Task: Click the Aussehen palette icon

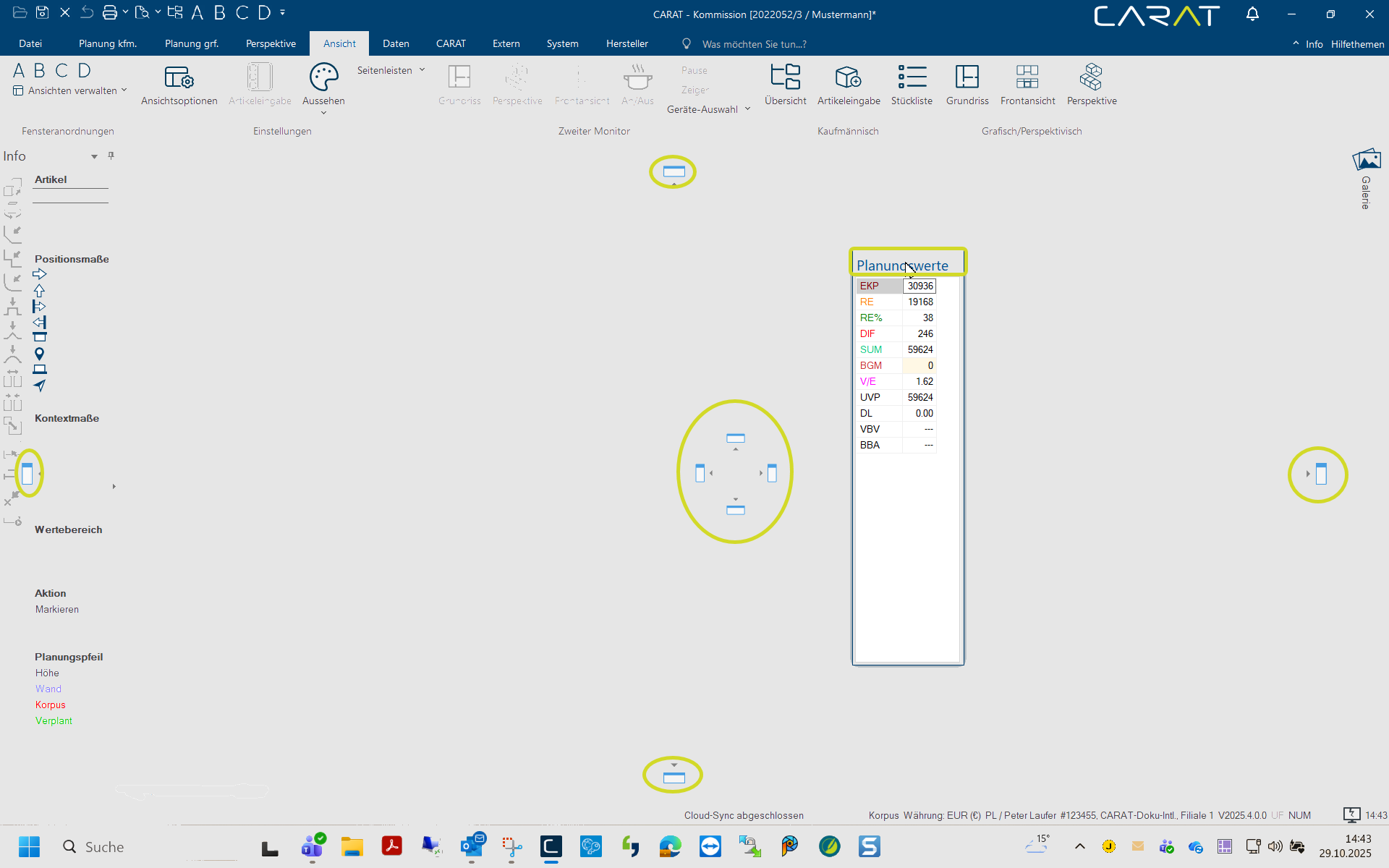Action: pyautogui.click(x=323, y=77)
